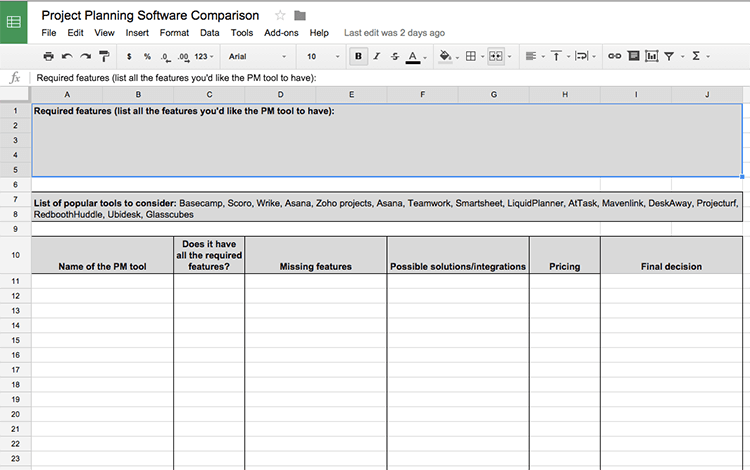Expand the text color arrow

click(425, 58)
